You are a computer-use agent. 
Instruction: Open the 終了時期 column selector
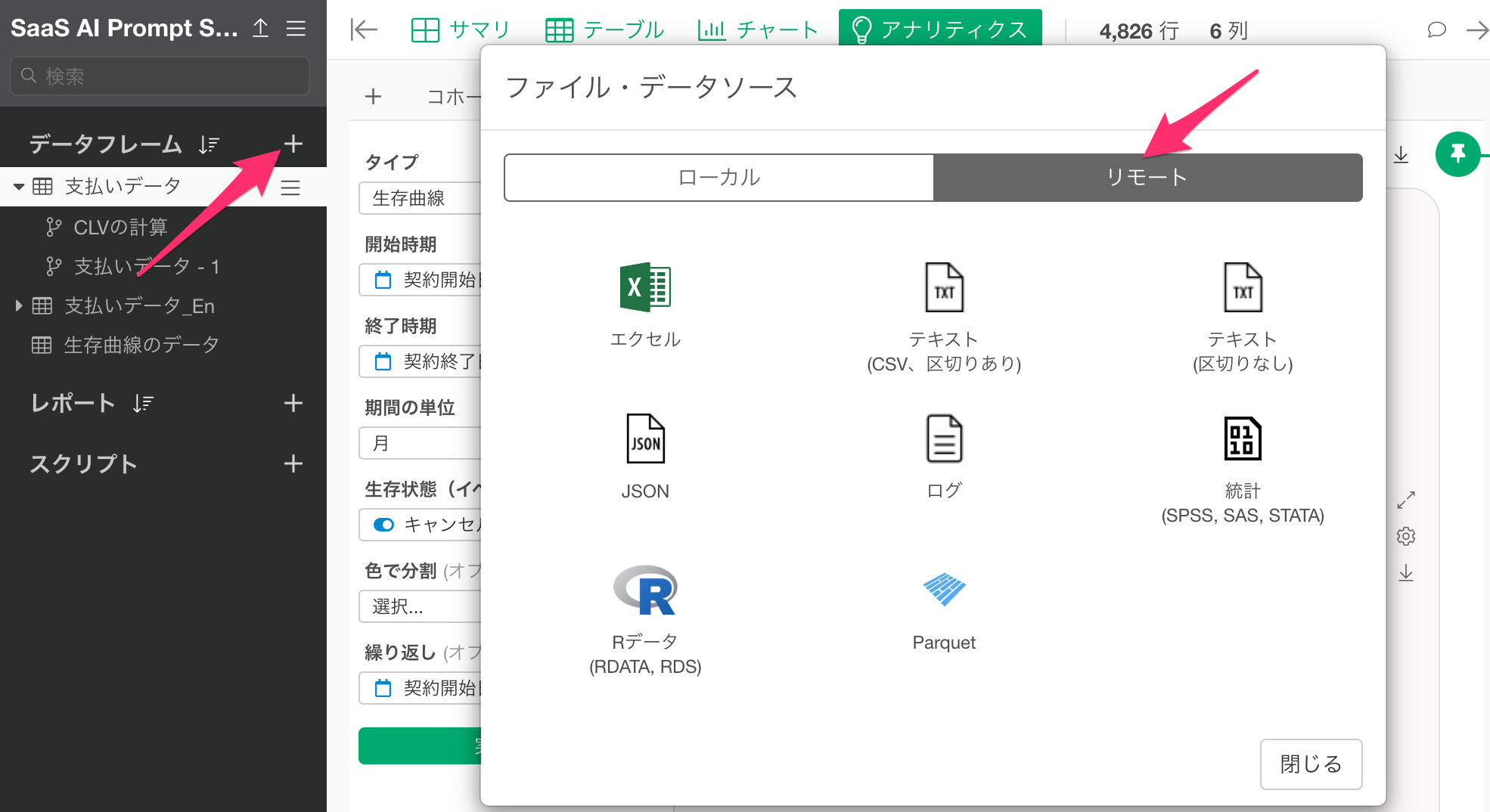click(420, 361)
